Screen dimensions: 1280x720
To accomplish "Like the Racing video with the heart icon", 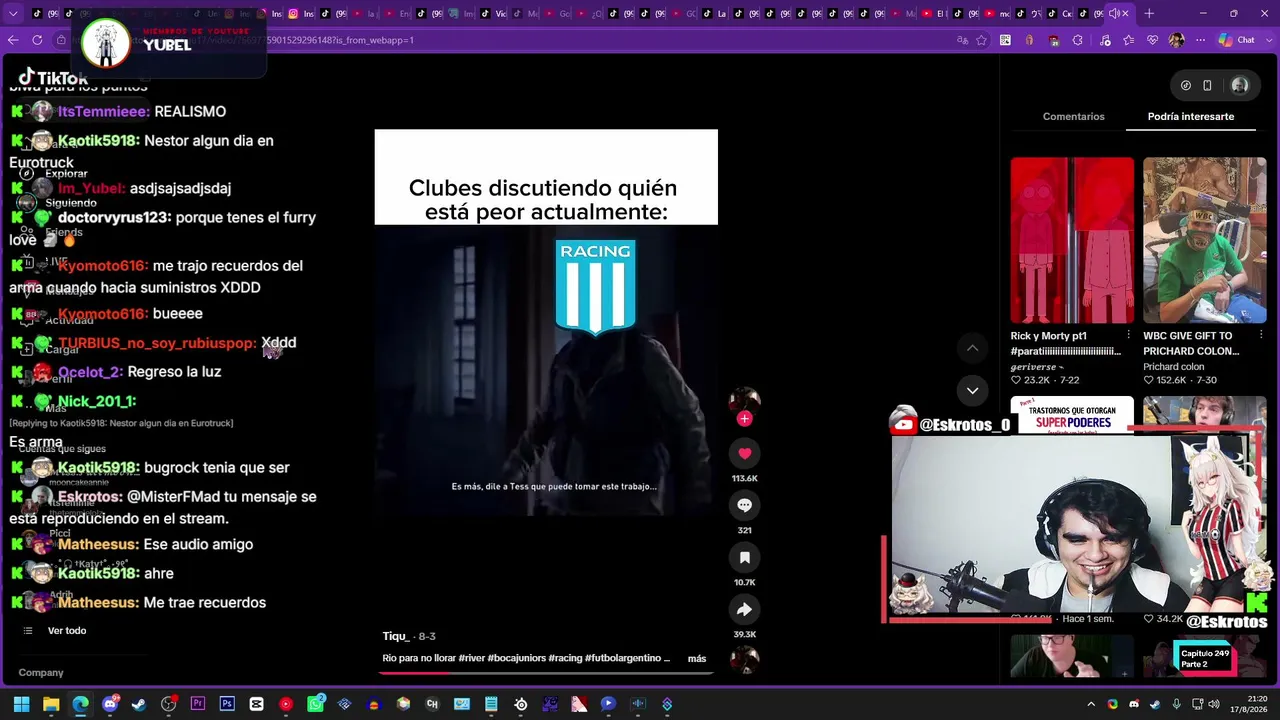I will 744,453.
